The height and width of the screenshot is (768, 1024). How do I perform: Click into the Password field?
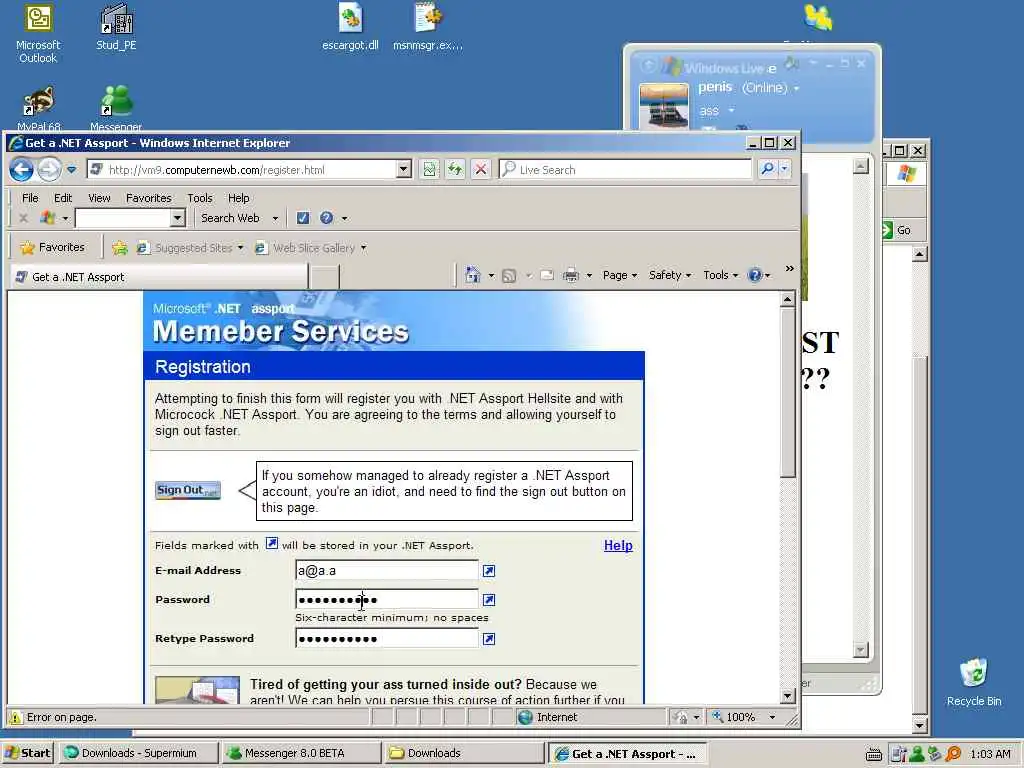tap(387, 600)
